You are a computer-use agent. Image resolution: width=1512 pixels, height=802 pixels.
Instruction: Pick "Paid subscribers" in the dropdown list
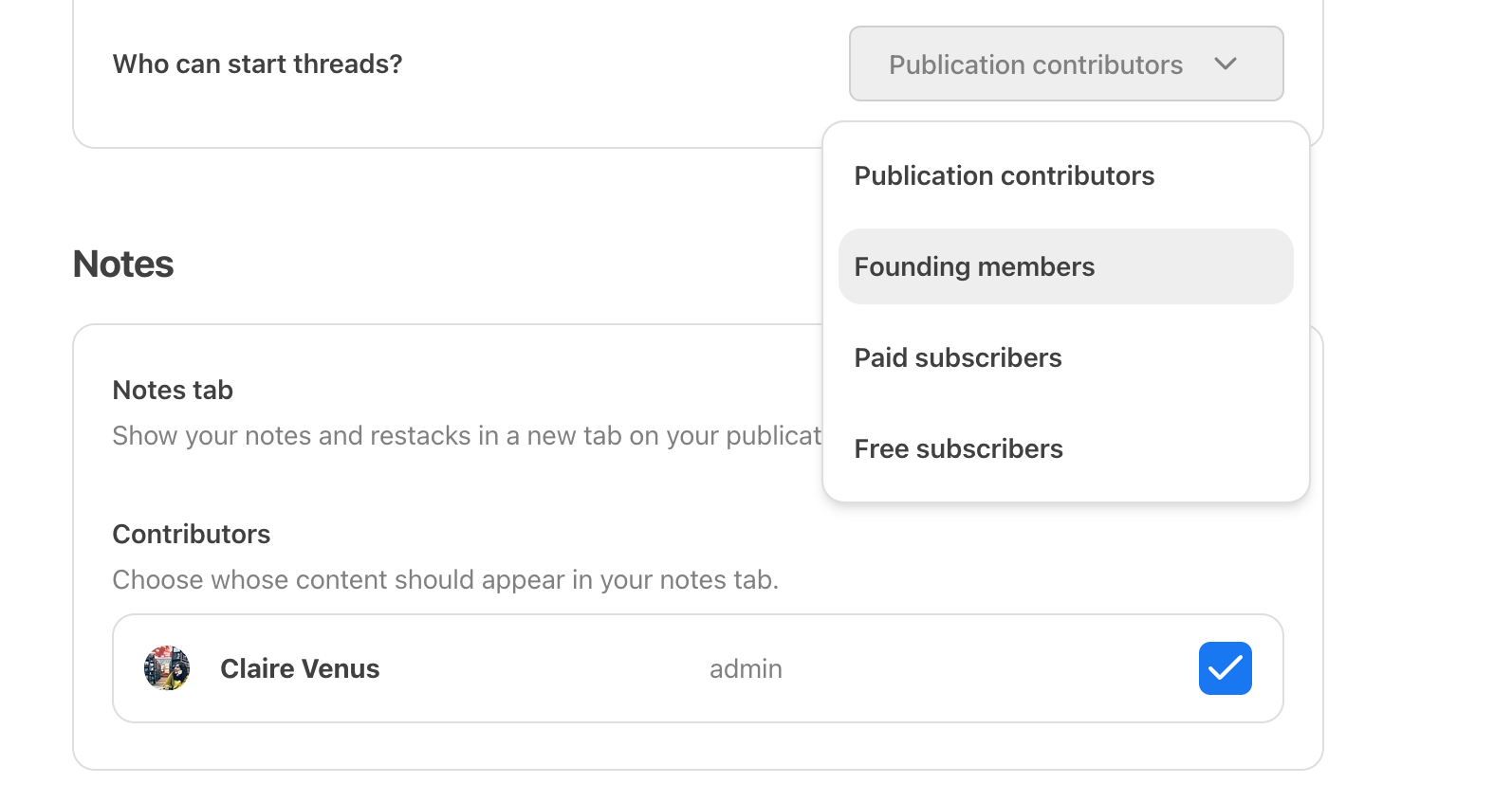tap(957, 358)
